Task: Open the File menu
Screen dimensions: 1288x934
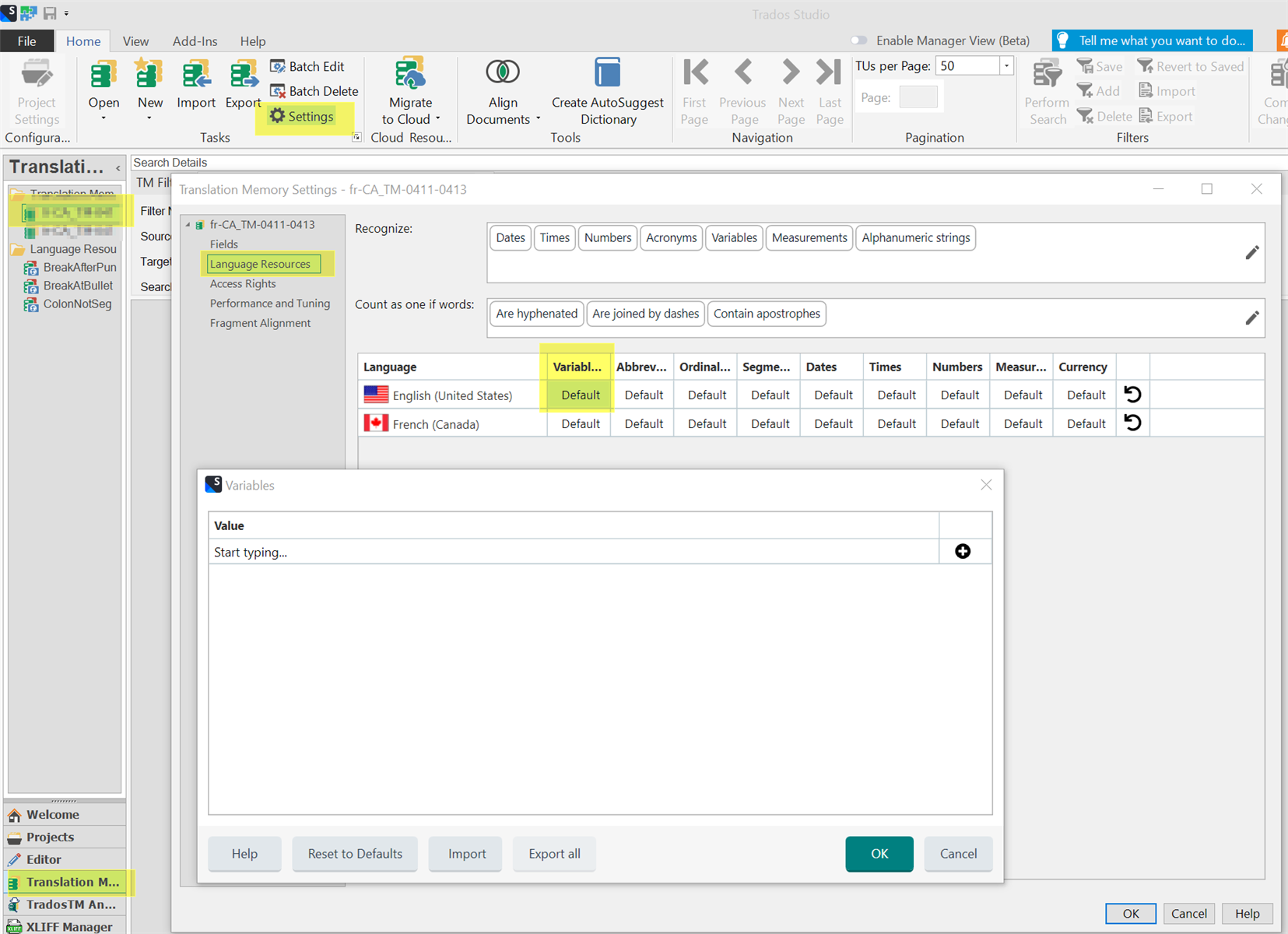Action: [26, 40]
